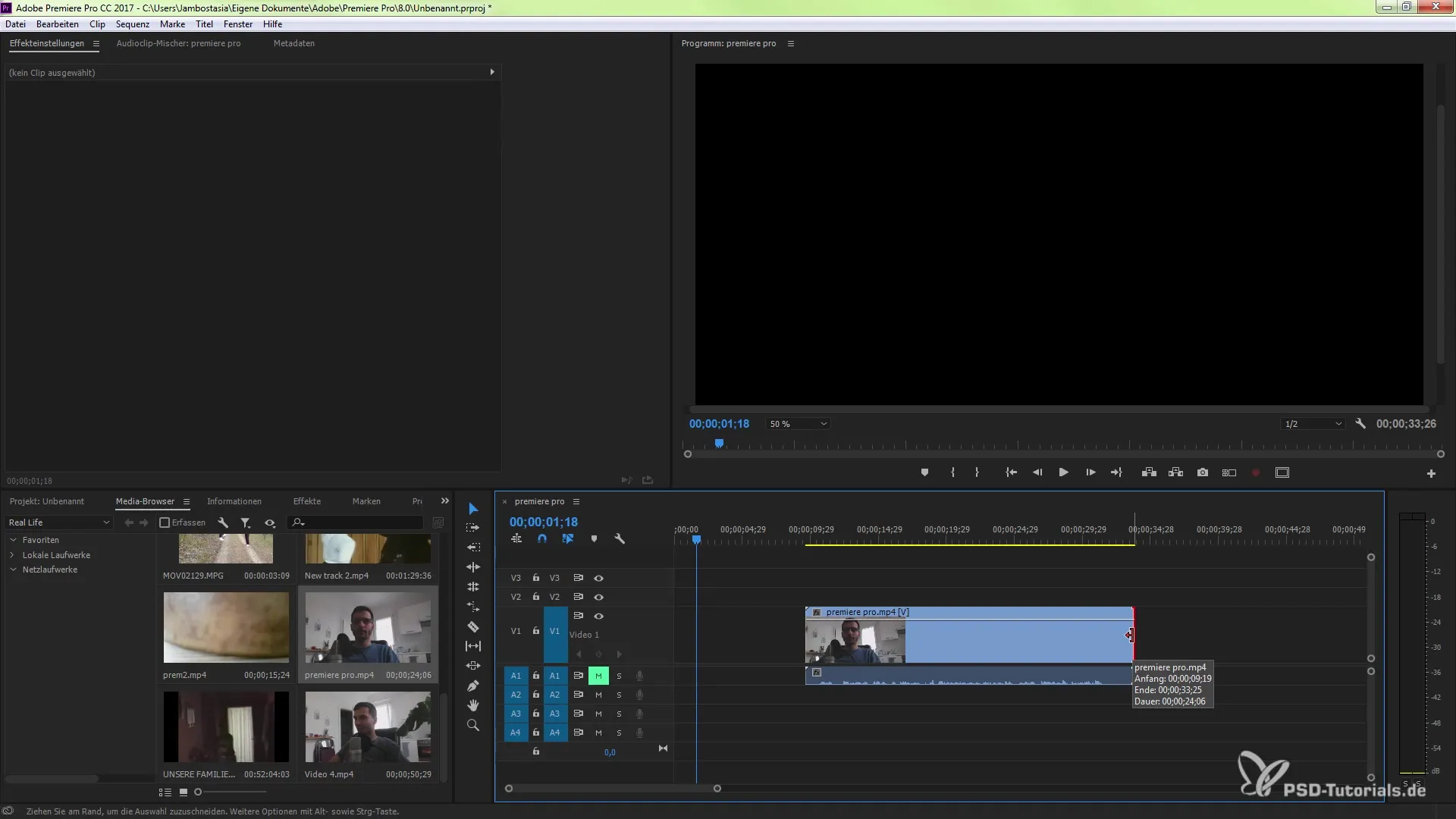Select the Razor tool

pyautogui.click(x=473, y=626)
